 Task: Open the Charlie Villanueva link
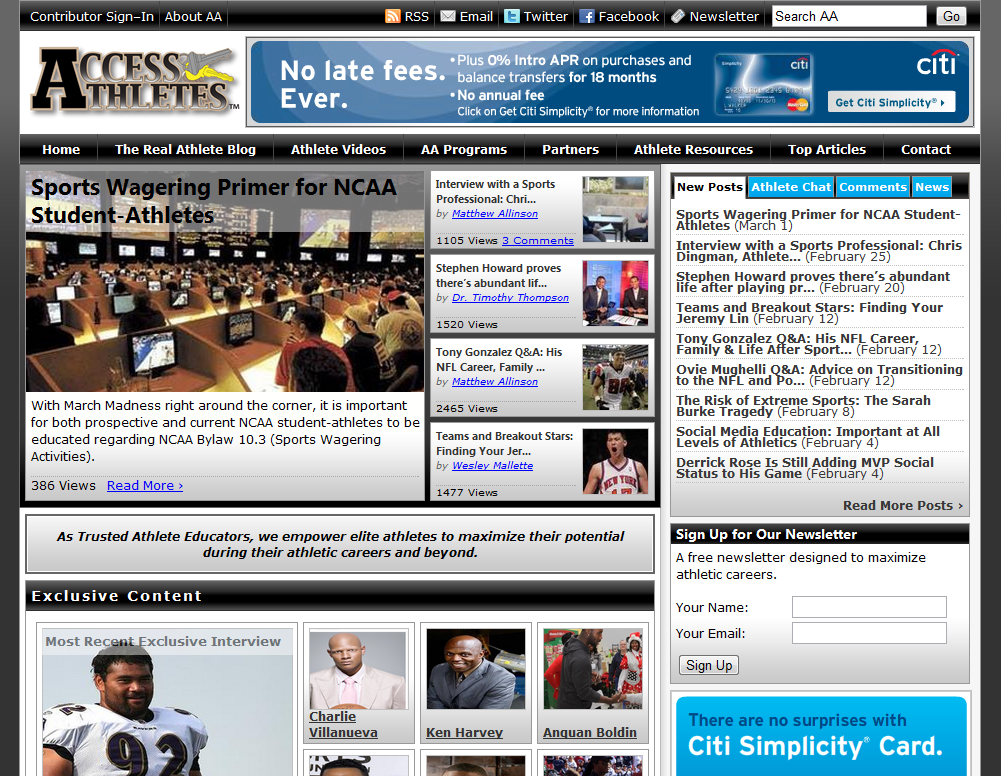tap(343, 725)
